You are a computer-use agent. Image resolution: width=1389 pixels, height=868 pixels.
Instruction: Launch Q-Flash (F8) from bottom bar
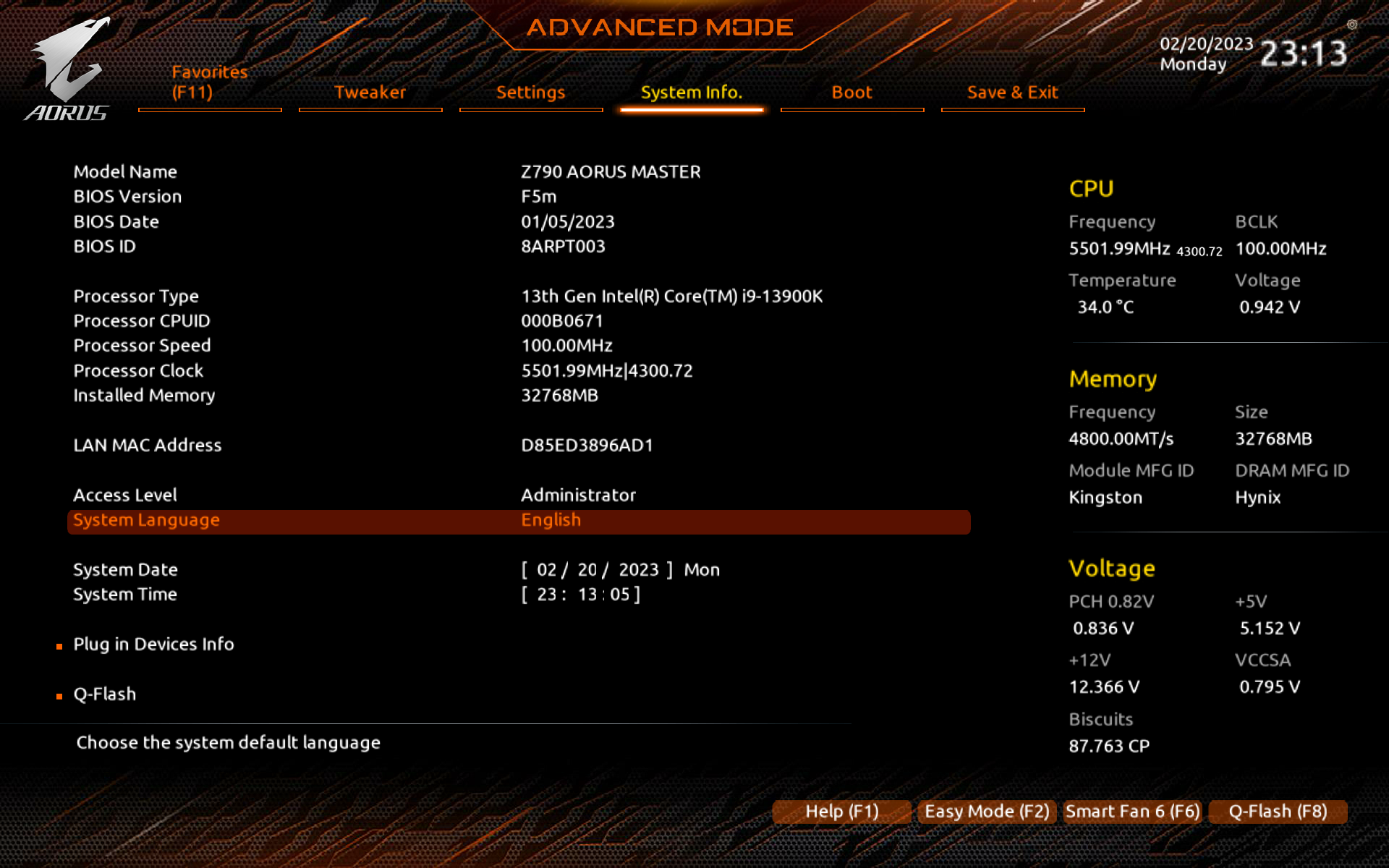coord(1278,812)
